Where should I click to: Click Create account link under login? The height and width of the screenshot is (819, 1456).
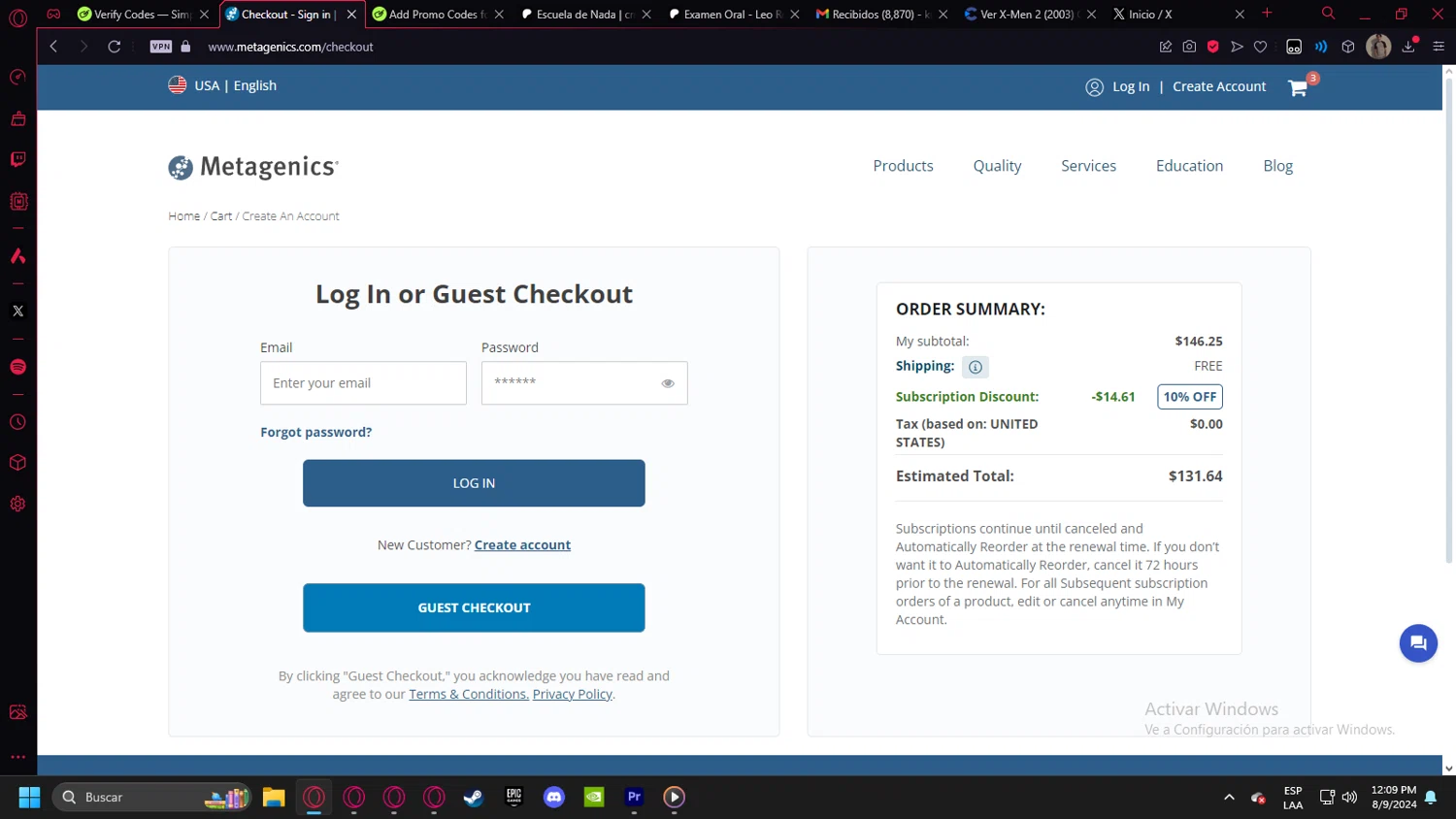pyautogui.click(x=522, y=545)
